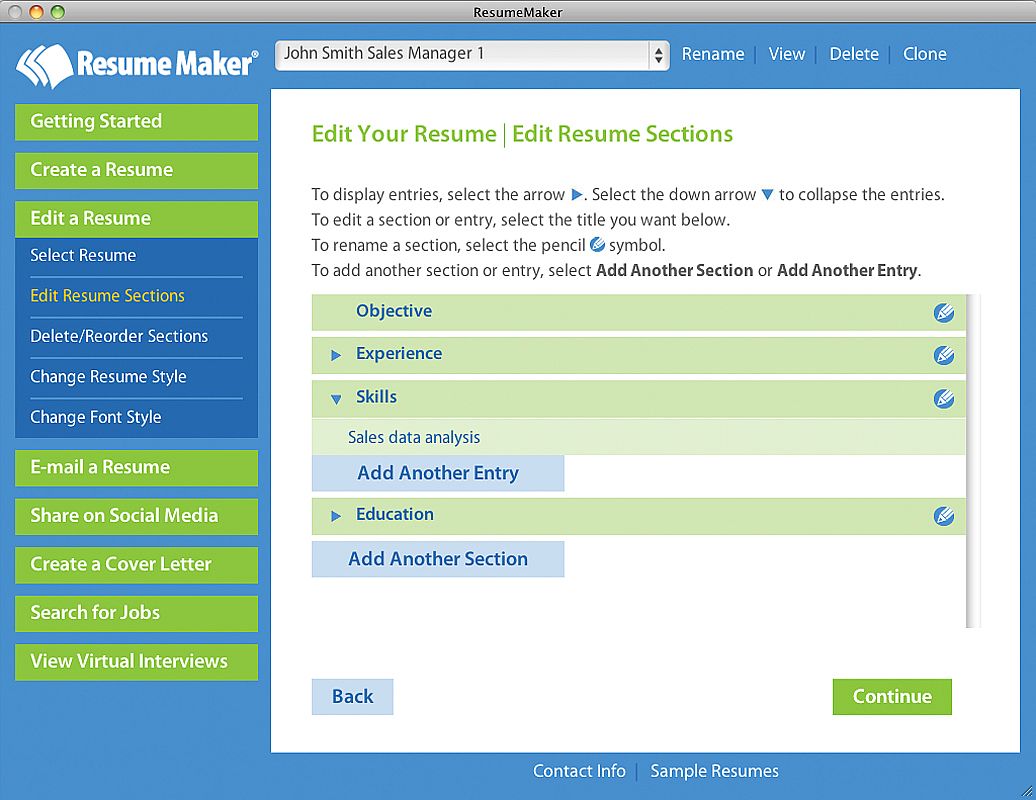
Task: Collapse the Skills section down arrow
Action: pyautogui.click(x=336, y=399)
